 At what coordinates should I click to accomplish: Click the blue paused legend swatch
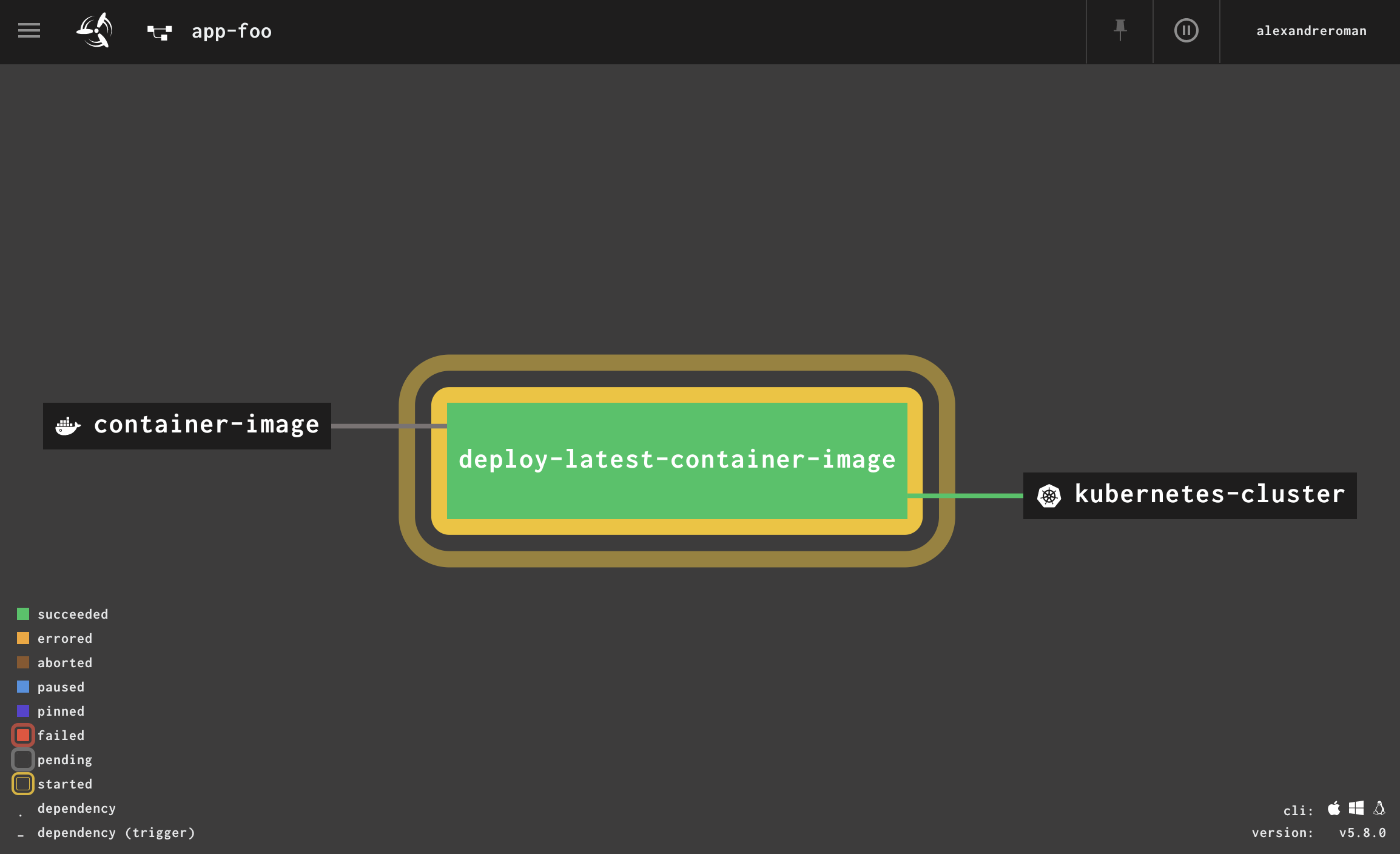point(23,687)
